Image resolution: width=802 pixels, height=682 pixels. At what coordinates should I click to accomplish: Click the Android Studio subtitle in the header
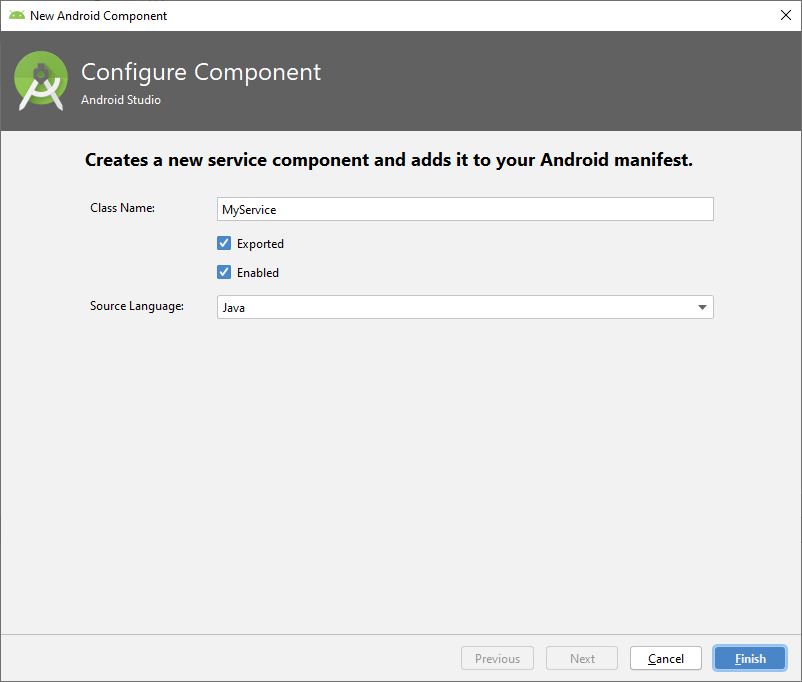pyautogui.click(x=121, y=100)
